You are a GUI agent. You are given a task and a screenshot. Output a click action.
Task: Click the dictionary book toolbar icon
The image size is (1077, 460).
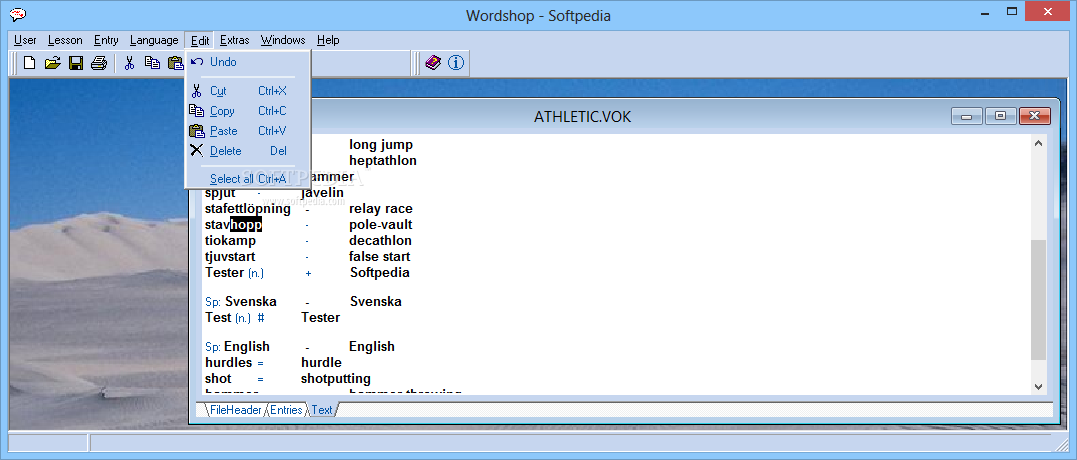[x=433, y=63]
